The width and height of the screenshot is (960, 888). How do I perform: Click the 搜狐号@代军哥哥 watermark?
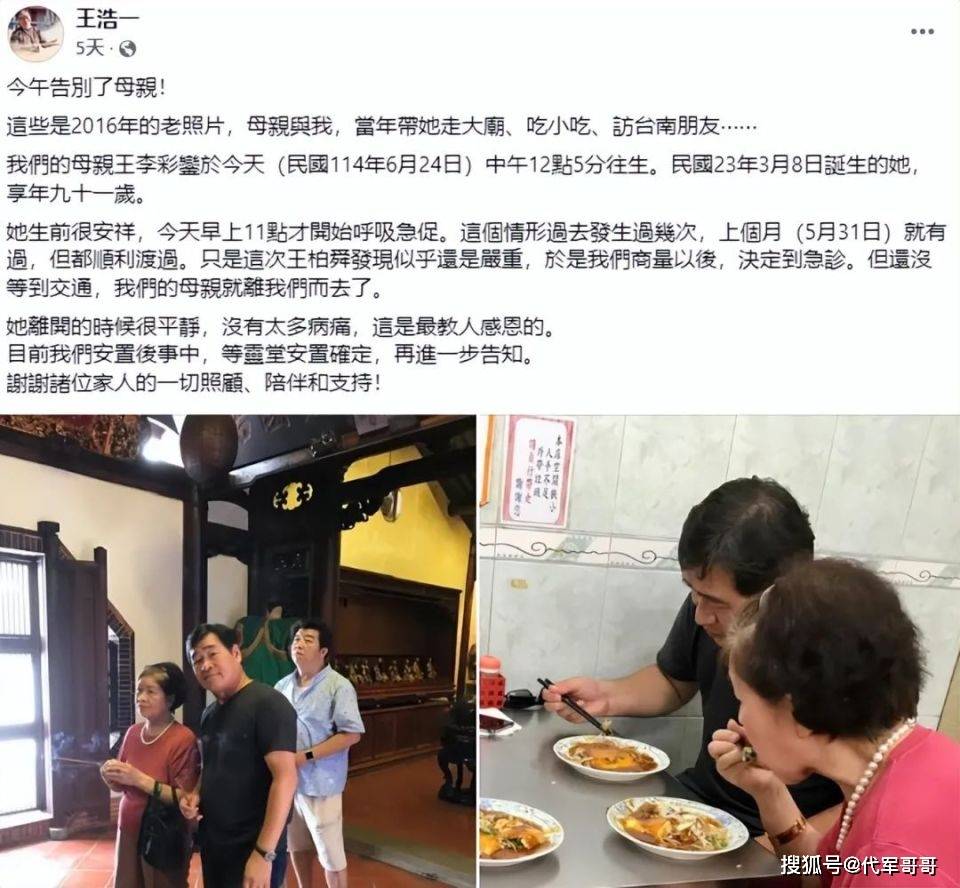tap(858, 865)
